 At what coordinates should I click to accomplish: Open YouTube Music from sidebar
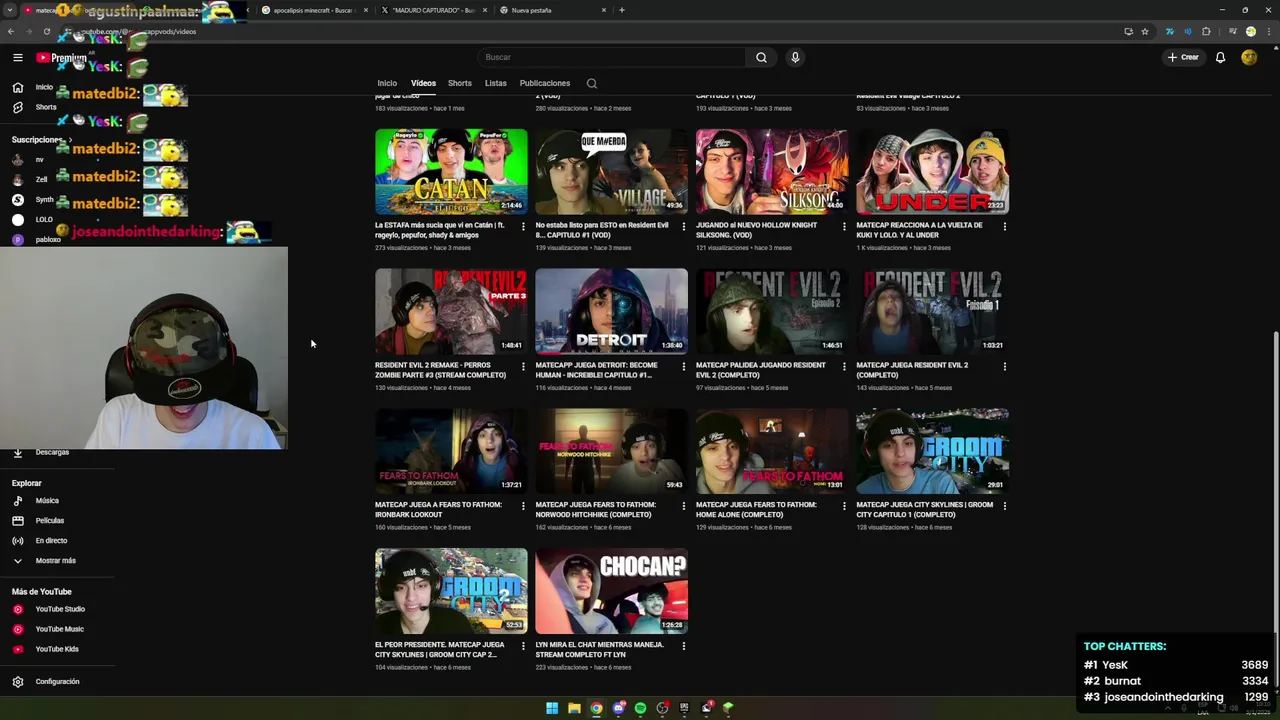point(60,629)
